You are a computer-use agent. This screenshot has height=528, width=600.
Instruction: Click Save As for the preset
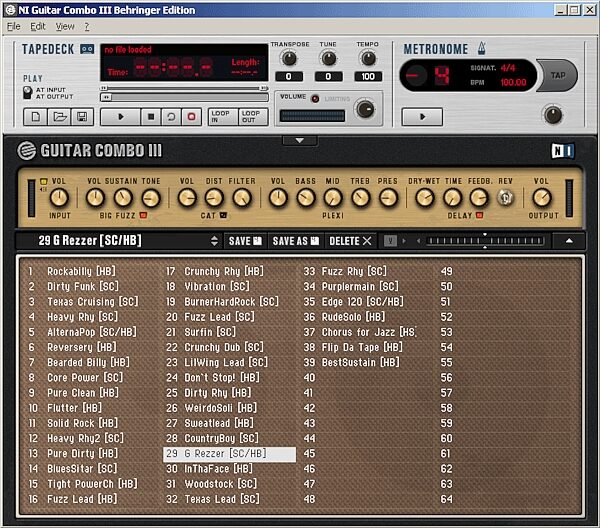coord(295,241)
